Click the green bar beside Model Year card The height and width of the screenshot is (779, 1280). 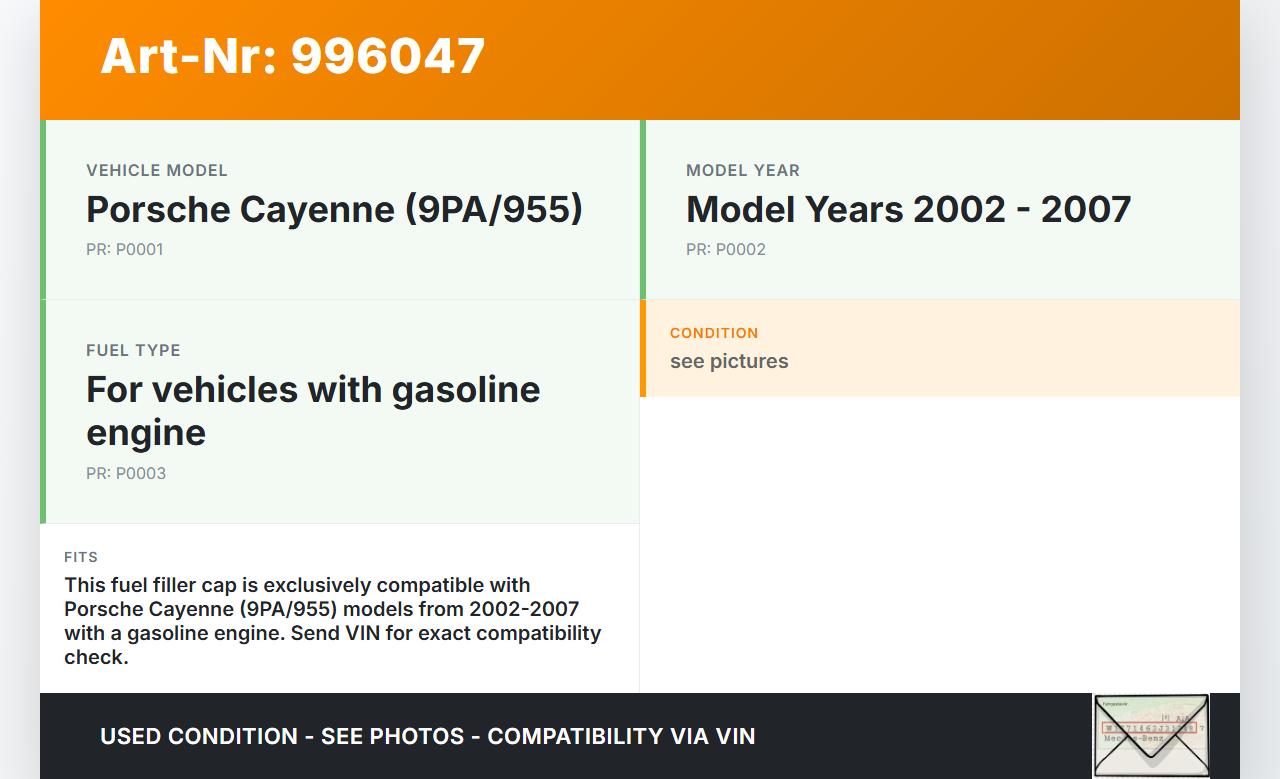click(x=643, y=209)
